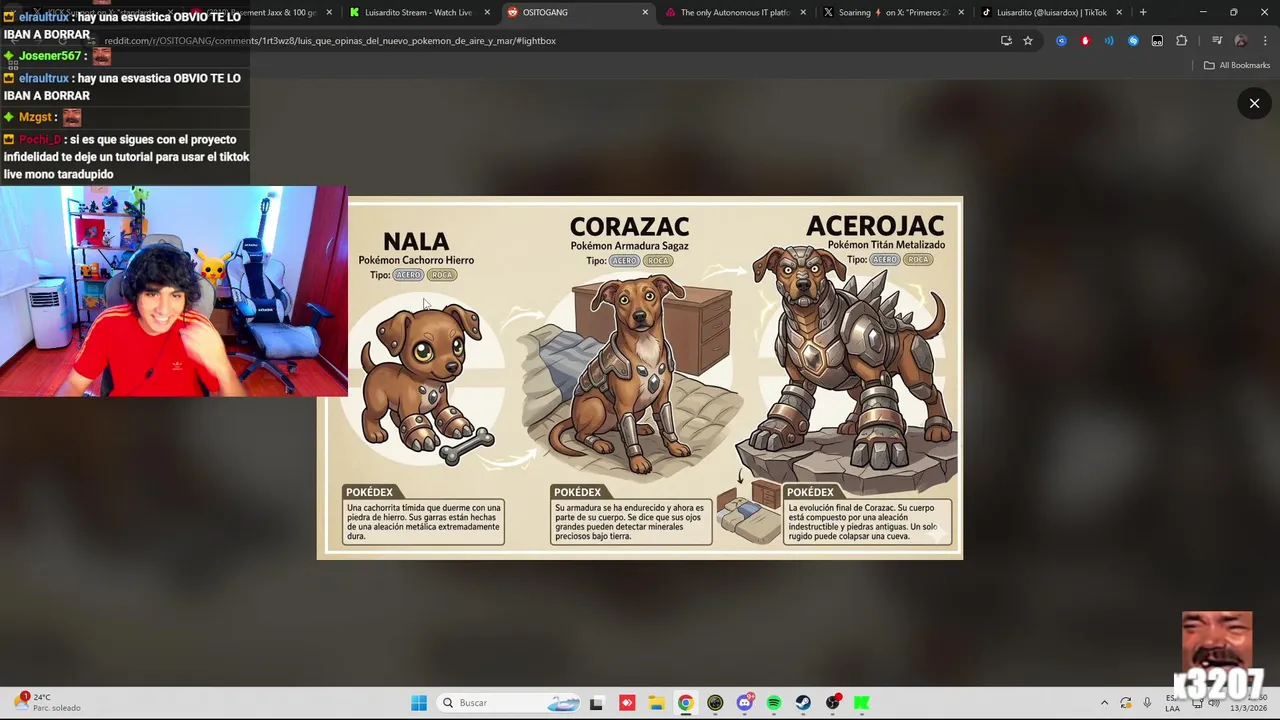Open the Extensions puzzle menu
Image resolution: width=1280 pixels, height=720 pixels.
[x=1181, y=41]
